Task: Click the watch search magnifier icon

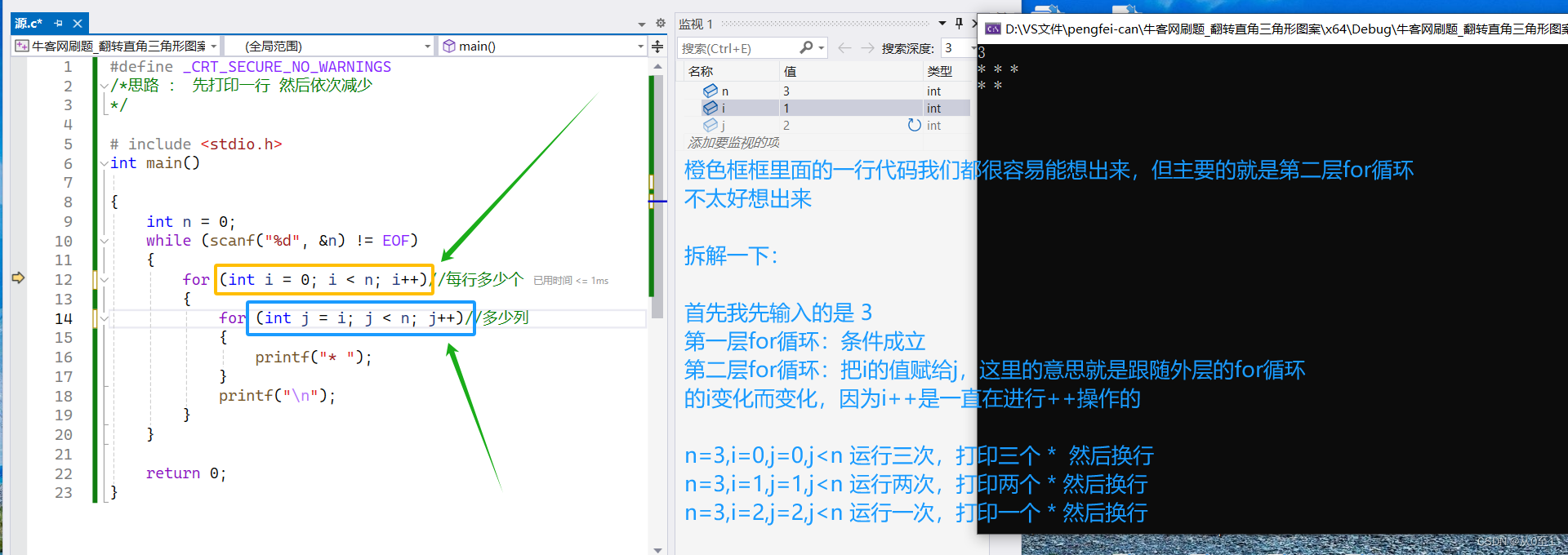Action: click(x=807, y=48)
